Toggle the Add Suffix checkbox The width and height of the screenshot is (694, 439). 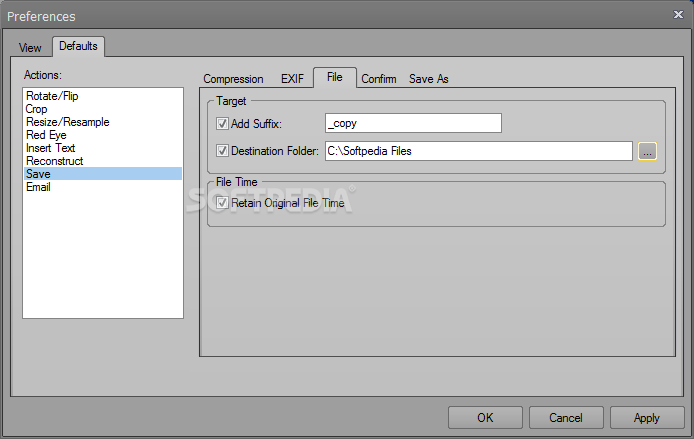coord(222,123)
